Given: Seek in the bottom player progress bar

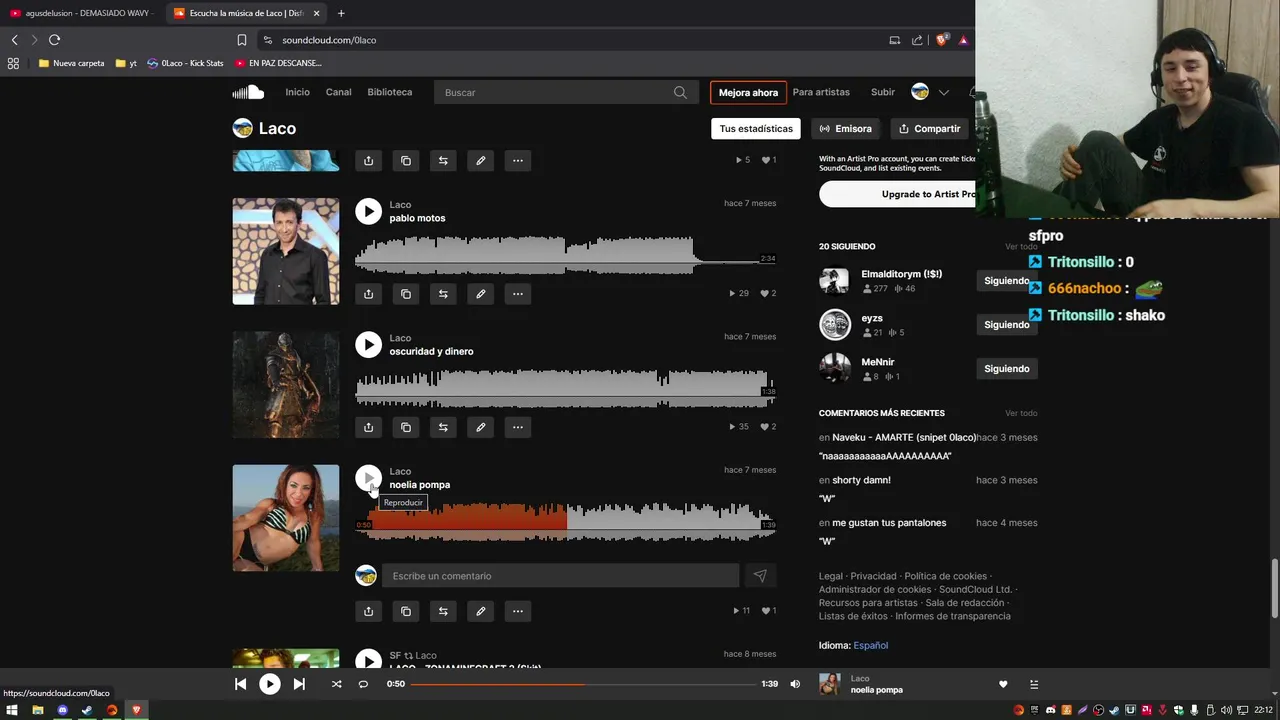Looking at the screenshot, I should coord(583,684).
